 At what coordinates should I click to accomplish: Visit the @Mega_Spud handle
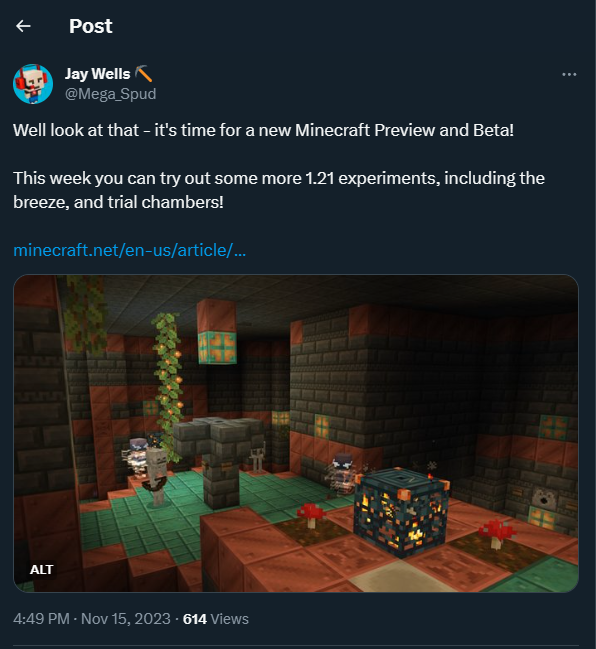111,94
